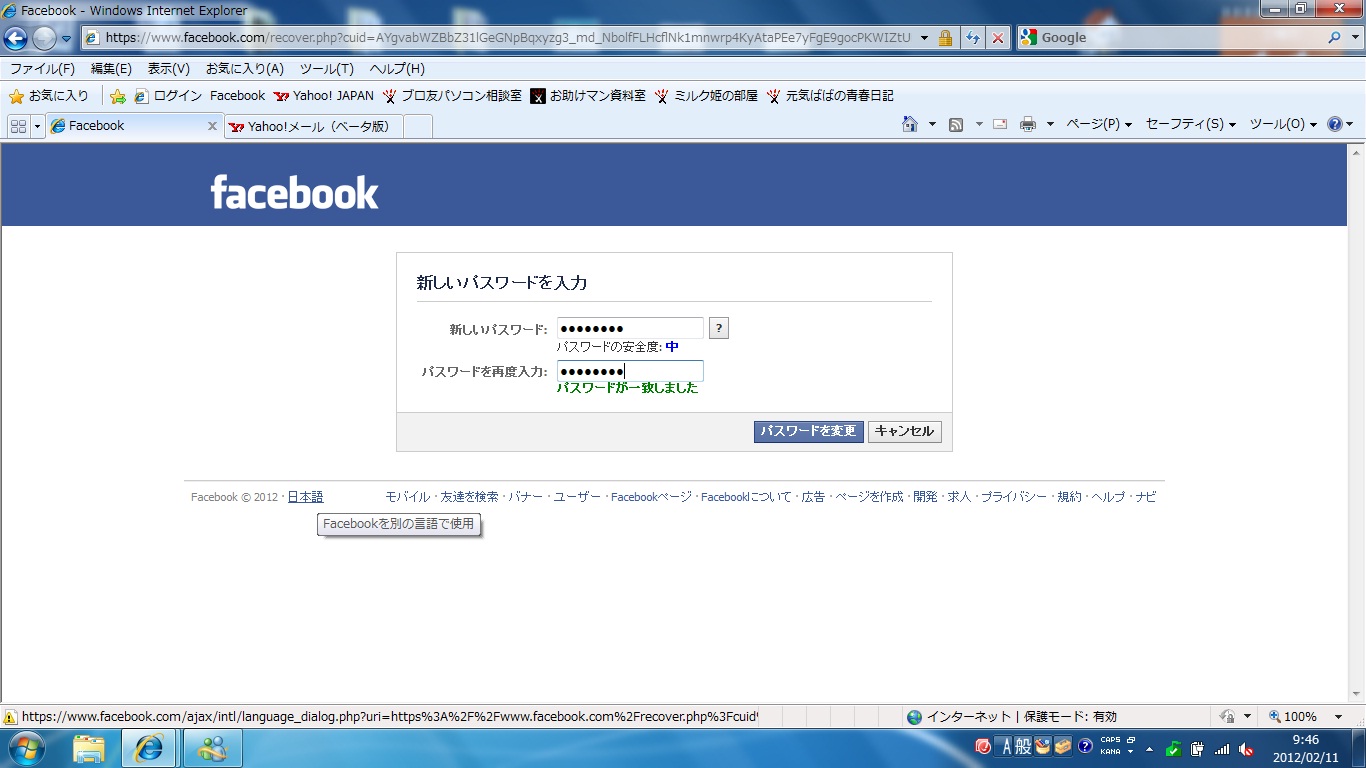Click the モバイル footer link
Screen dimensions: 1366x768
(407, 497)
